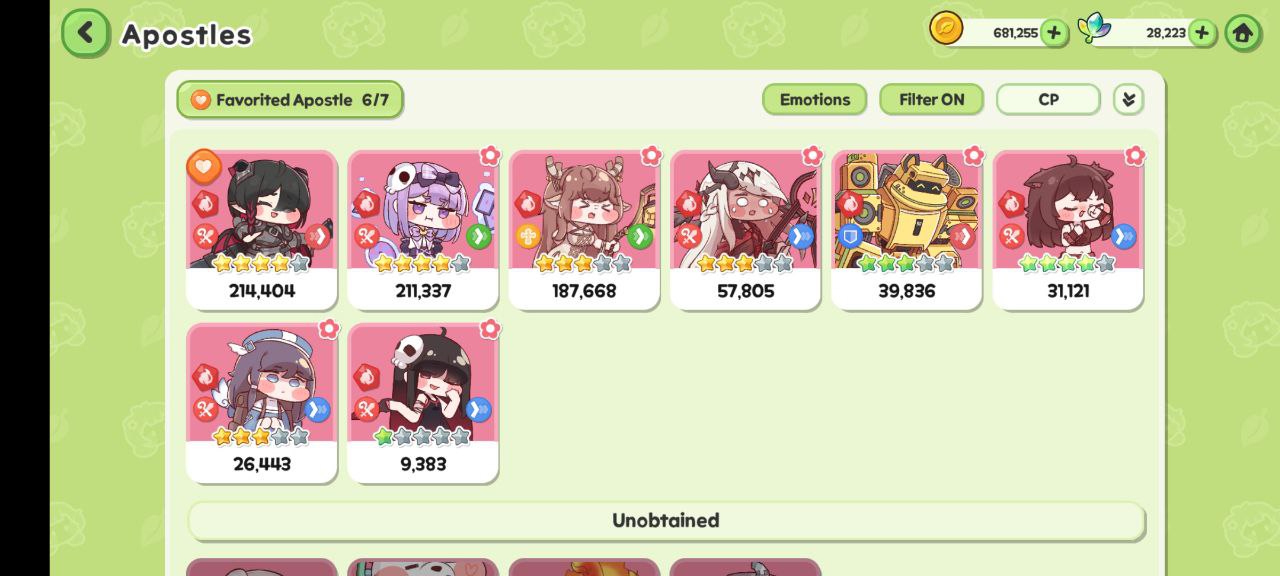Go back using the green arrow button
This screenshot has height=576, width=1280.
tap(86, 33)
